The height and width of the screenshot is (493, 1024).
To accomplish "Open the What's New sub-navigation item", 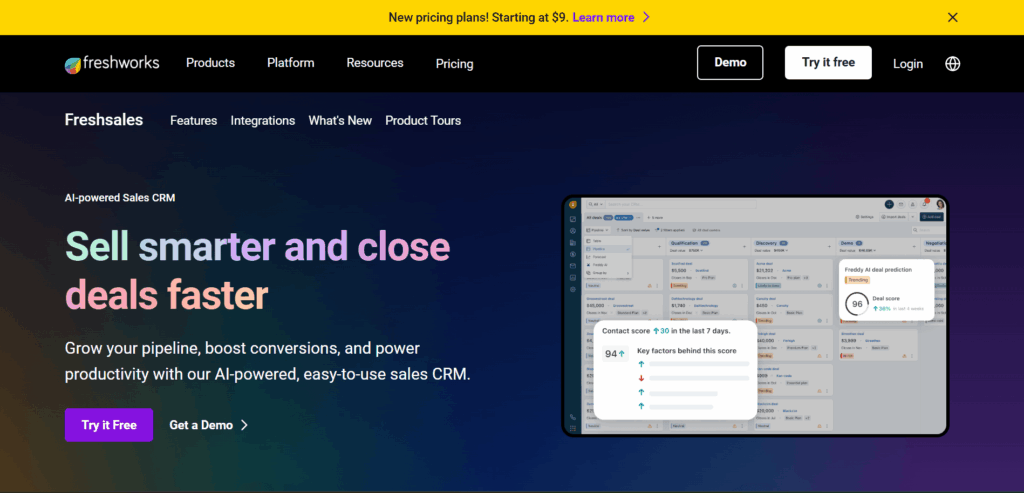I will [340, 121].
